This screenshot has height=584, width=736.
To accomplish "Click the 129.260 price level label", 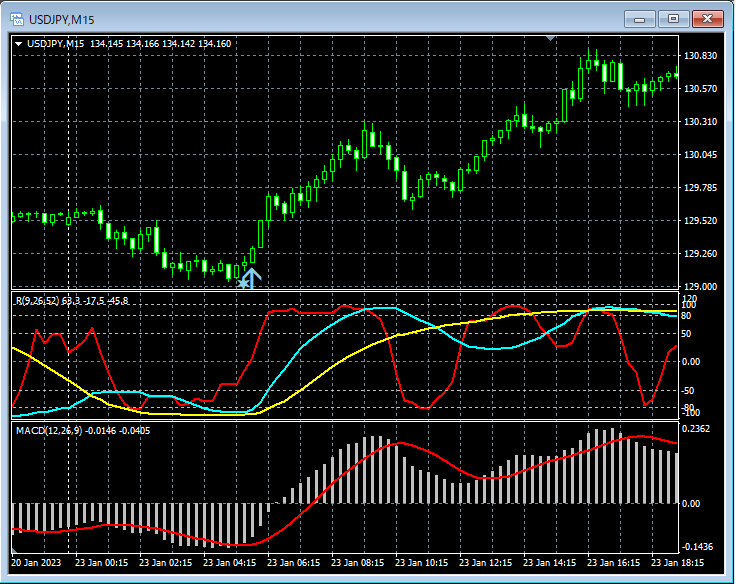I will 700,254.
